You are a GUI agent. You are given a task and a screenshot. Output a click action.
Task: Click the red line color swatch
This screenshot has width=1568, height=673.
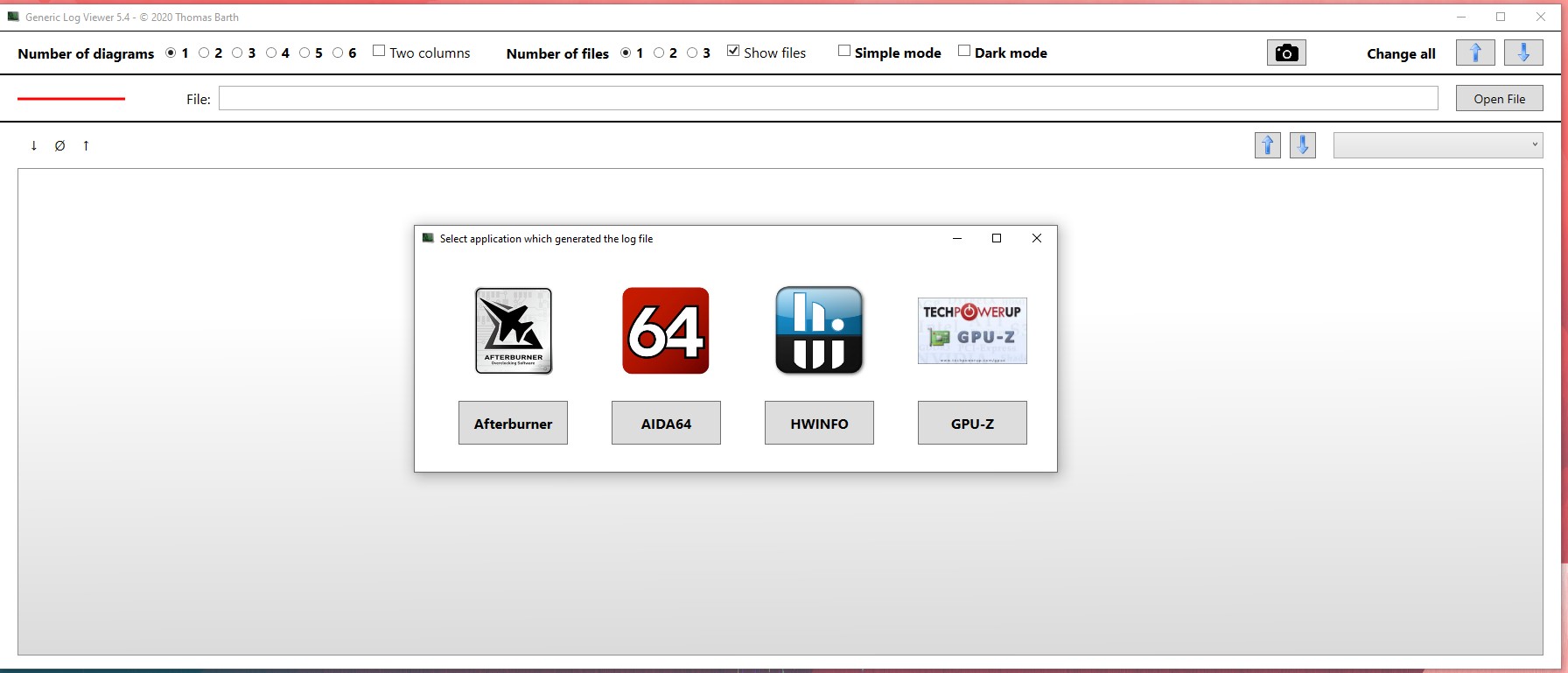(x=71, y=99)
